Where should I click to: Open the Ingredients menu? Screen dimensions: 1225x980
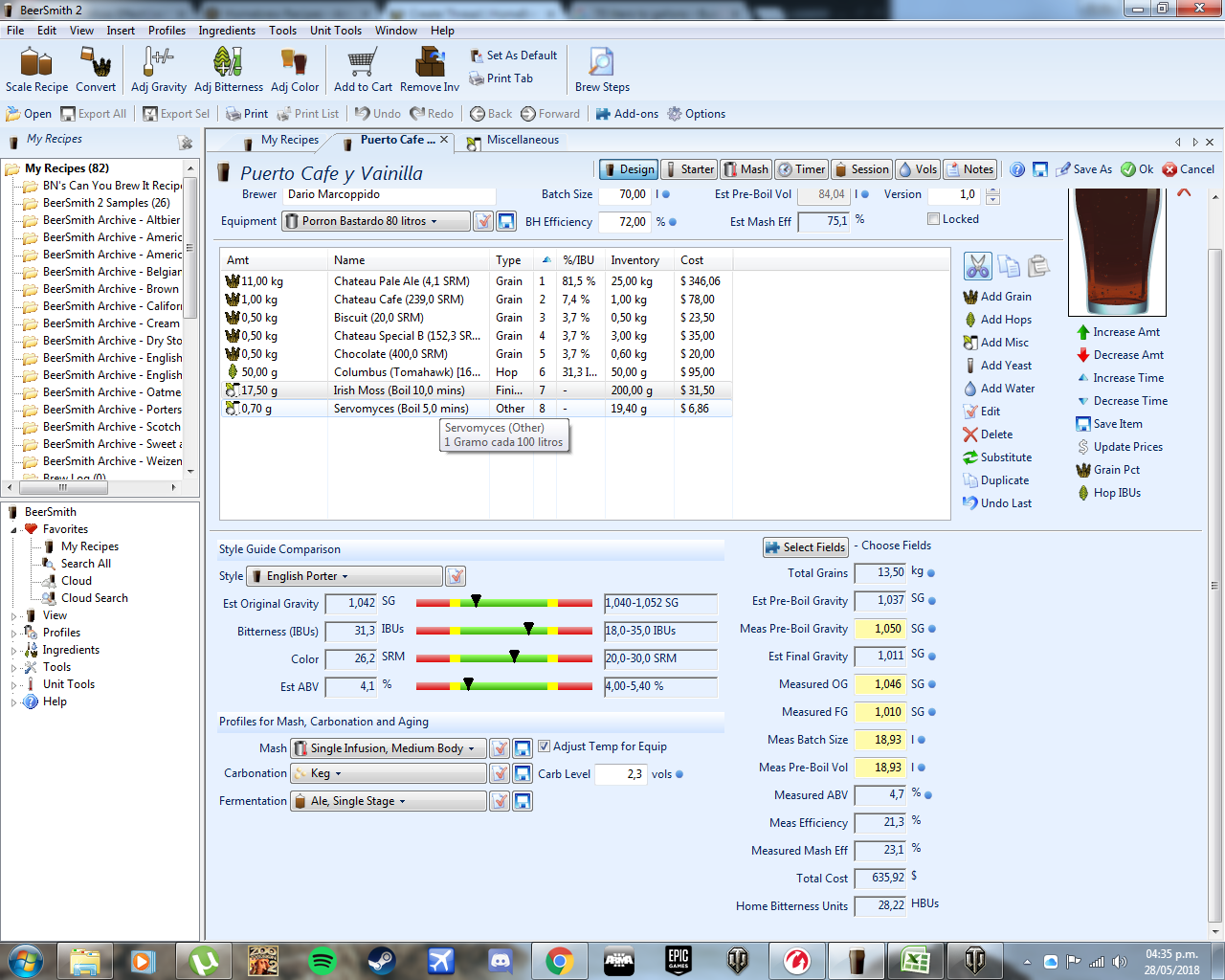click(227, 31)
